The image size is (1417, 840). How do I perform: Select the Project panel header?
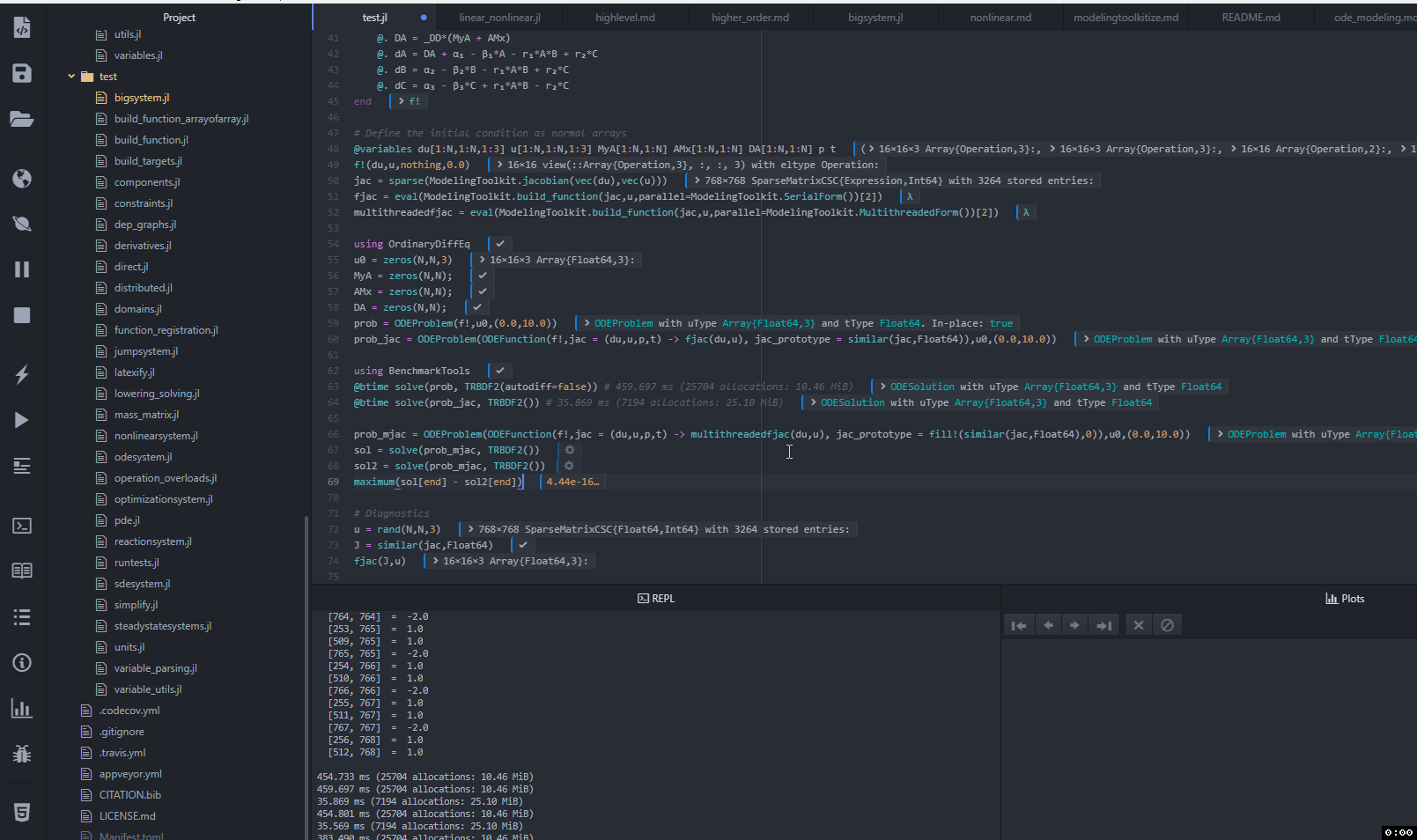pos(179,18)
